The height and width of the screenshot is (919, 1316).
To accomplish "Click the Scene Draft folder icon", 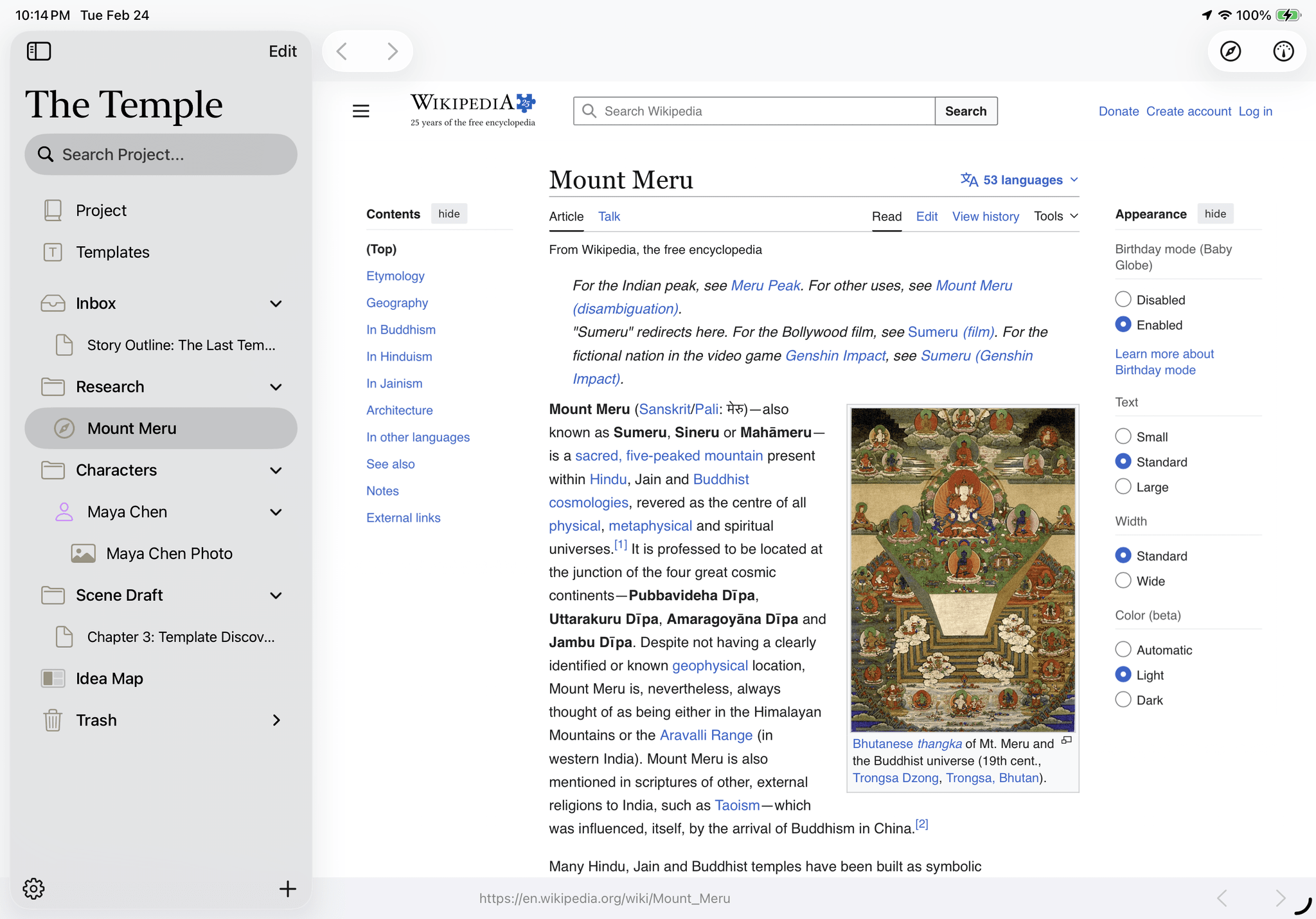I will (x=53, y=596).
